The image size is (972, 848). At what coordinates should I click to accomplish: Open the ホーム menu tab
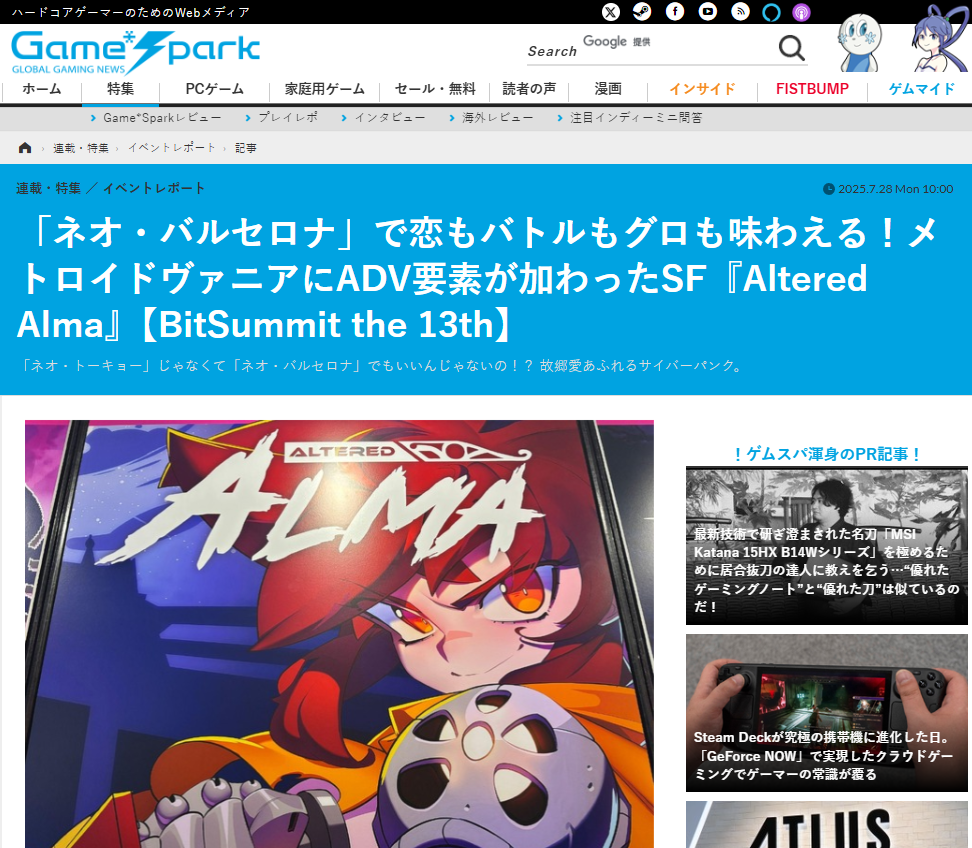(x=42, y=89)
